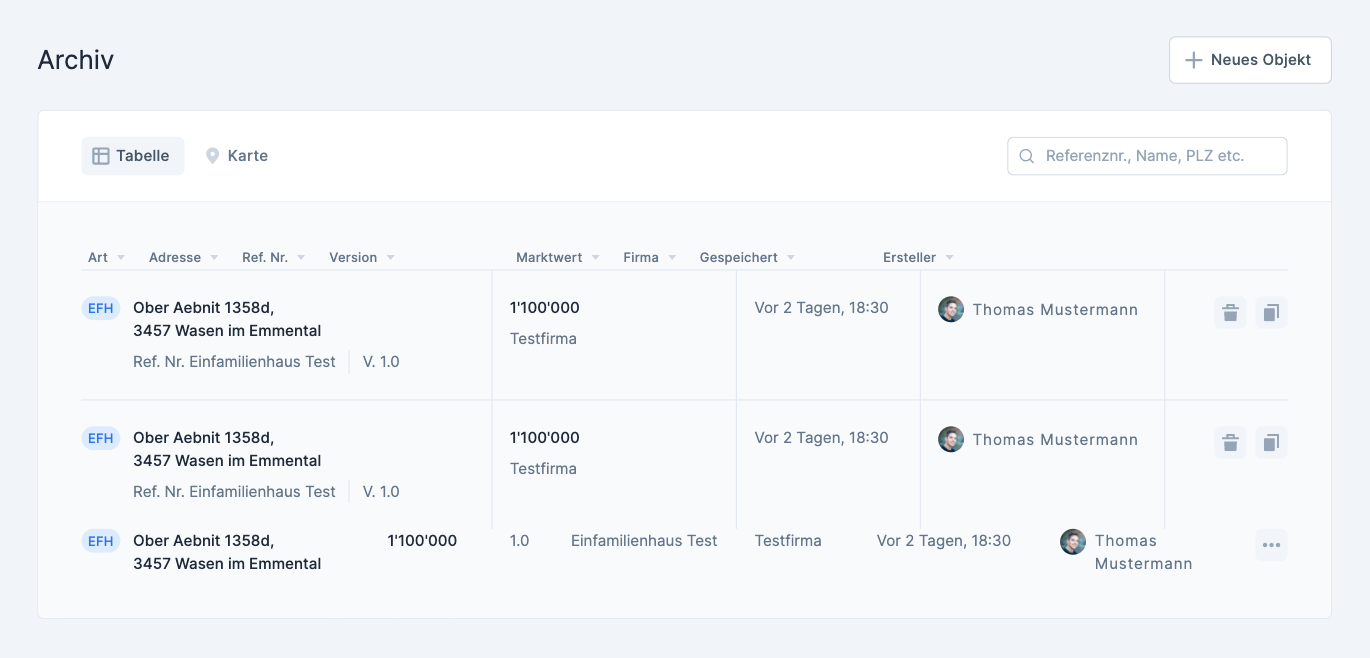
Task: Click the avatar in the last row
Action: click(x=1073, y=542)
